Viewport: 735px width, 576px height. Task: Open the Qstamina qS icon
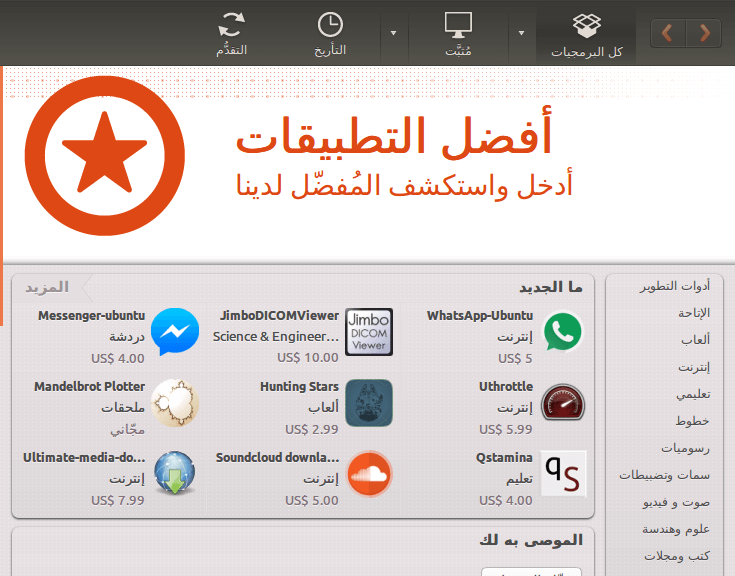[563, 473]
